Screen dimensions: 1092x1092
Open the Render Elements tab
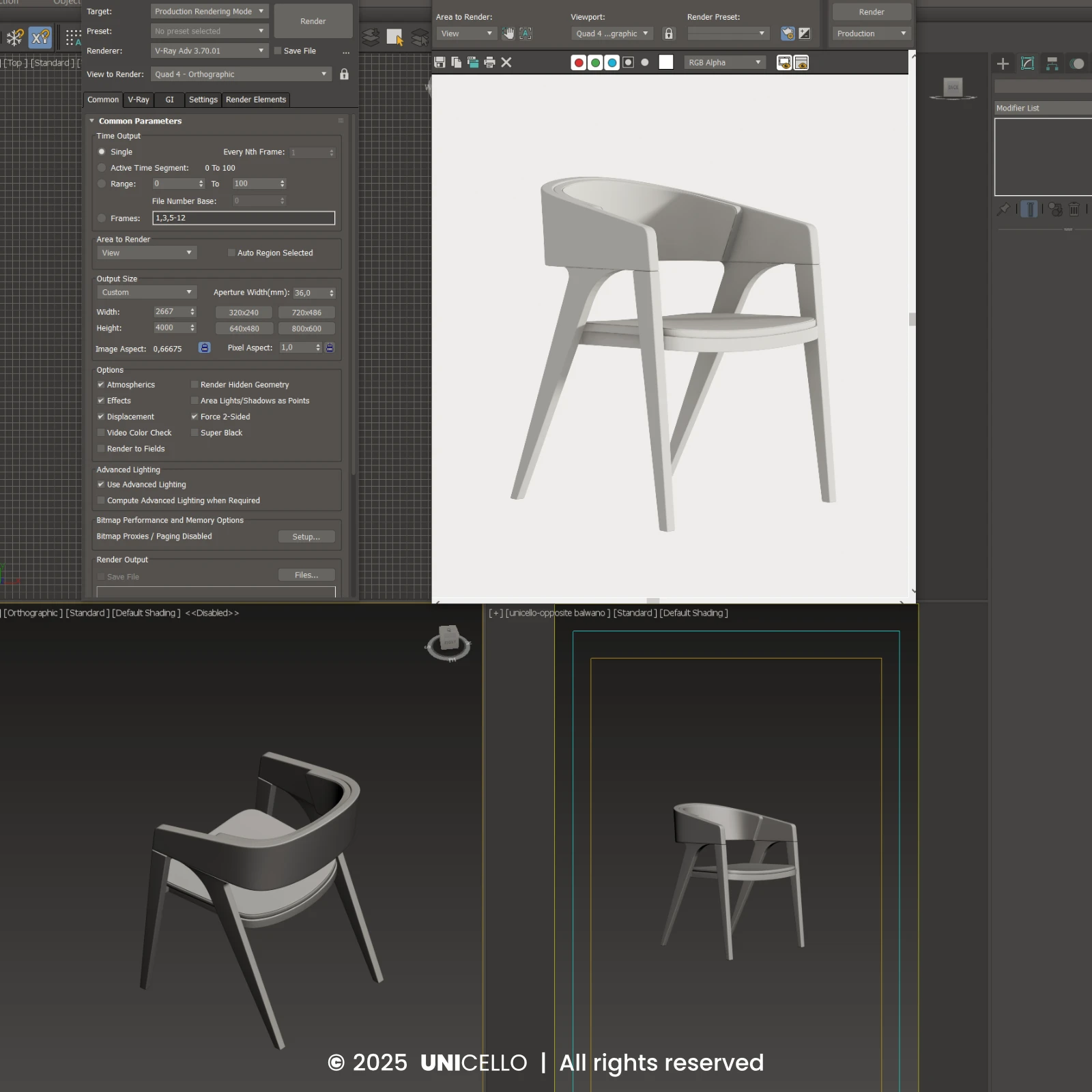coord(256,100)
